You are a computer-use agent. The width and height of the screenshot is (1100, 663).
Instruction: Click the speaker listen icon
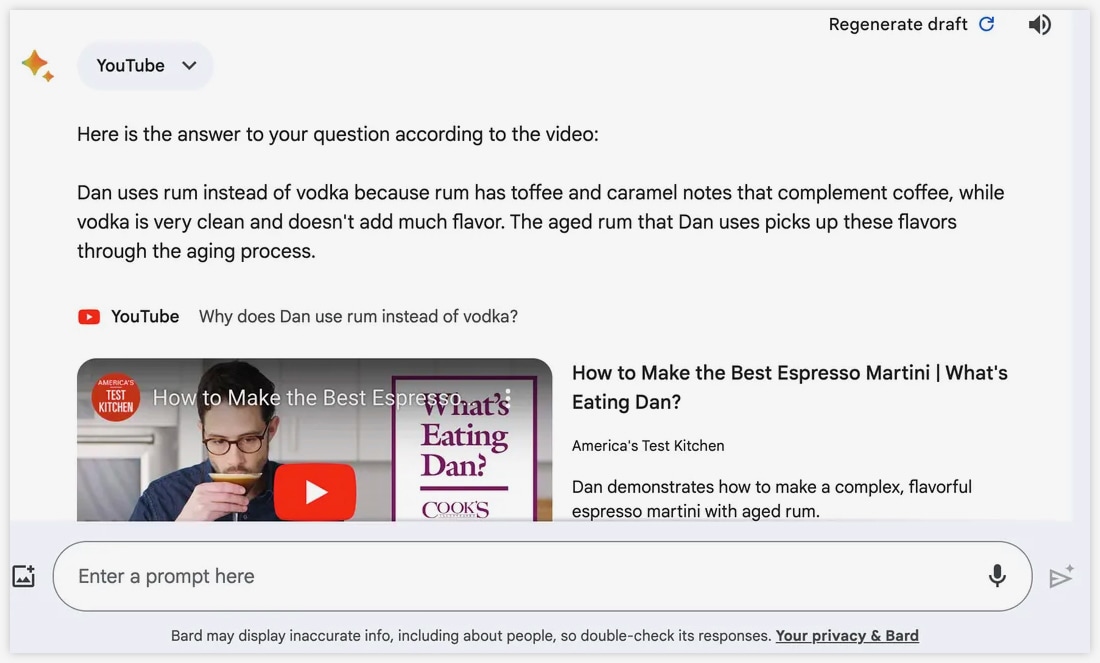tap(1040, 25)
